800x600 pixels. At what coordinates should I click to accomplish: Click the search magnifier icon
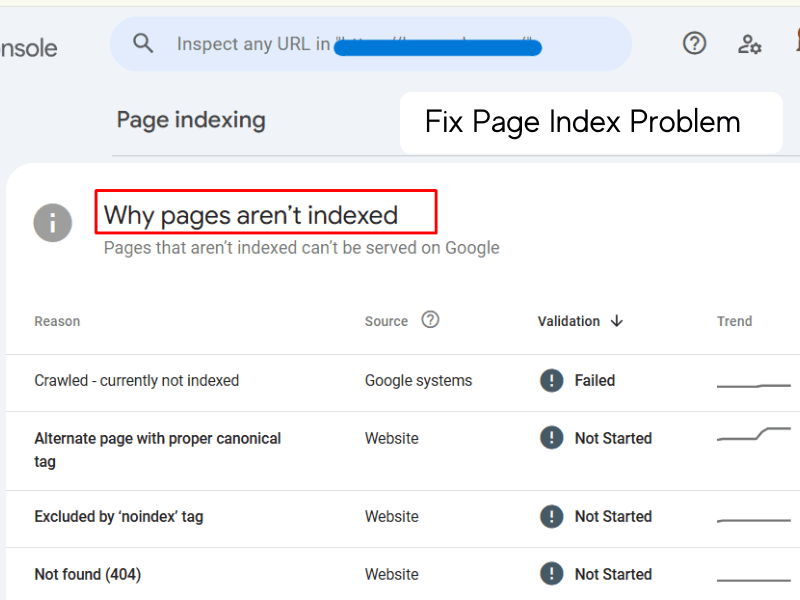[x=143, y=43]
